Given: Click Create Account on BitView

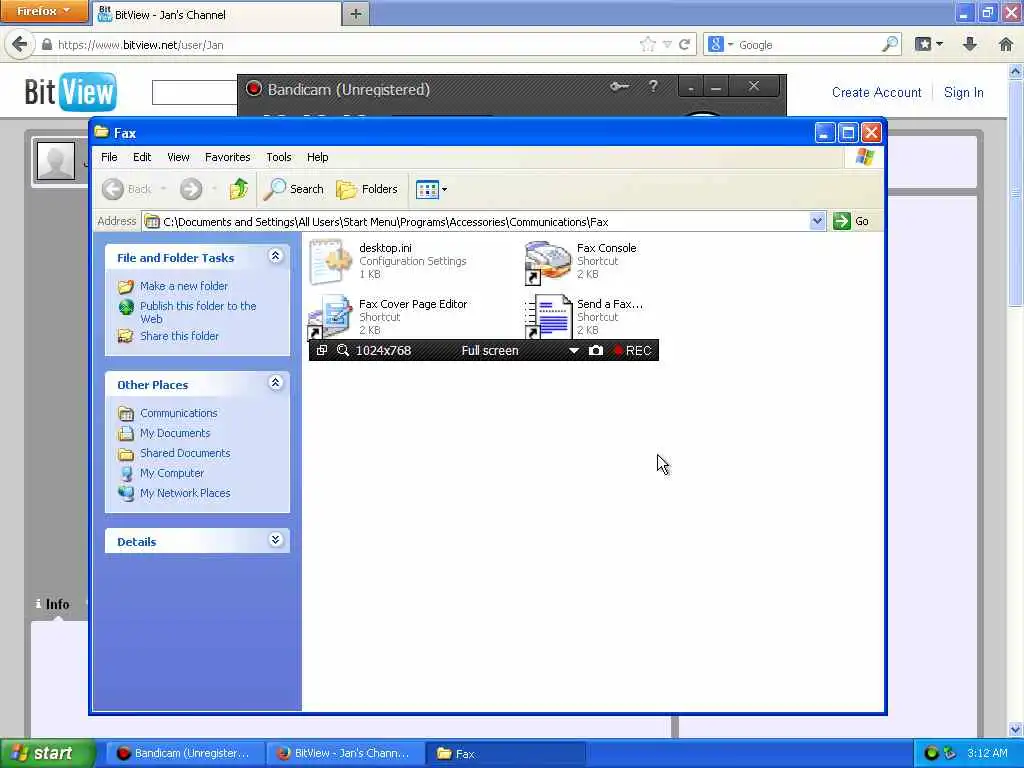Looking at the screenshot, I should pos(876,93).
